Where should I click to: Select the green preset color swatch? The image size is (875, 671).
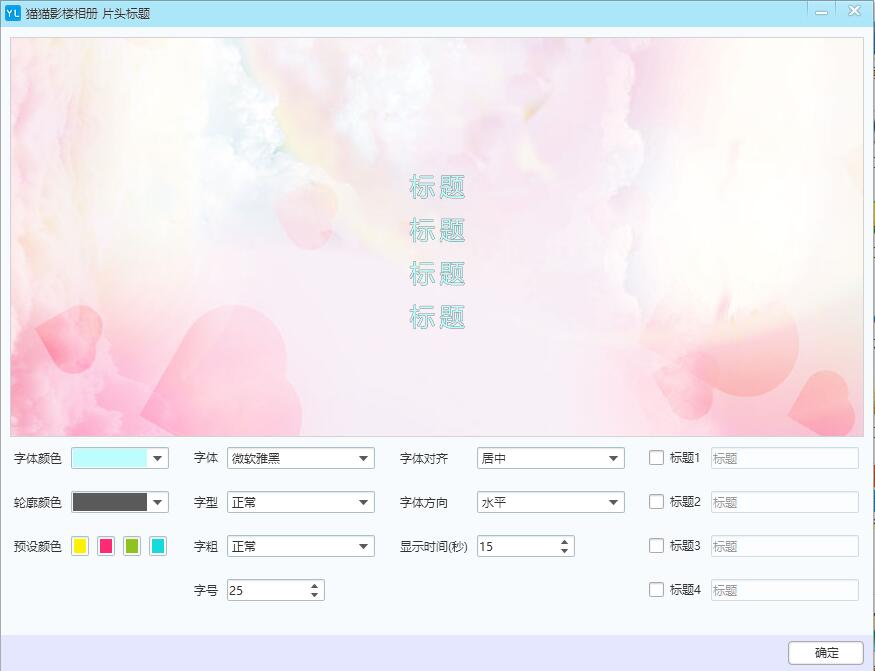click(131, 546)
